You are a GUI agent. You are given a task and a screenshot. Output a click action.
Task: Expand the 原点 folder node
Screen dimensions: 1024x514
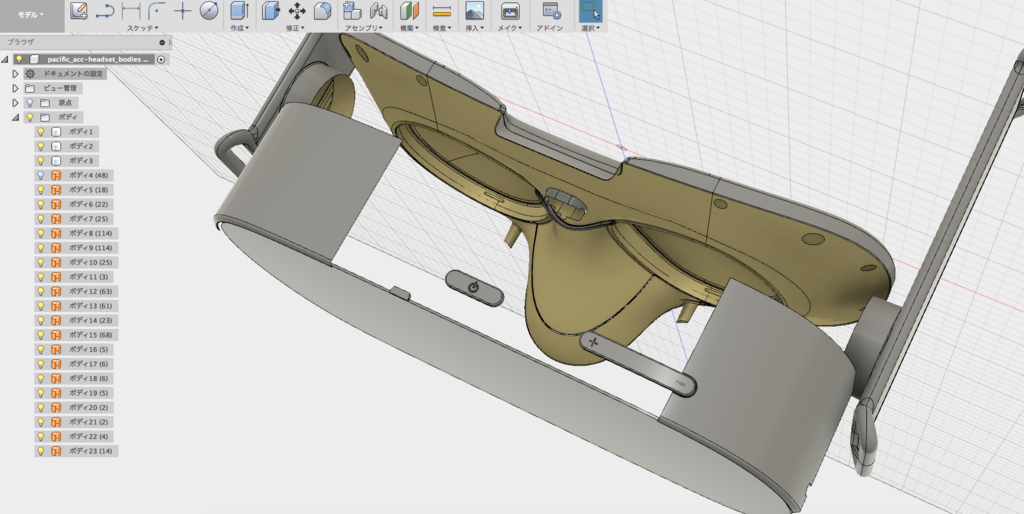(16, 103)
